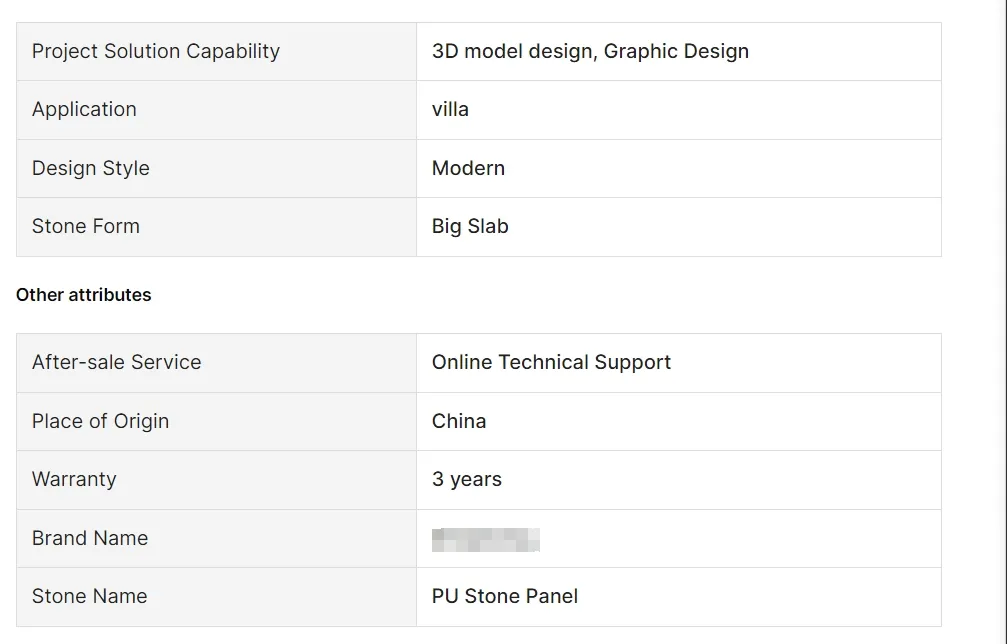Click the 'Stone Name' attribute label
The image size is (1007, 644).
click(x=90, y=596)
